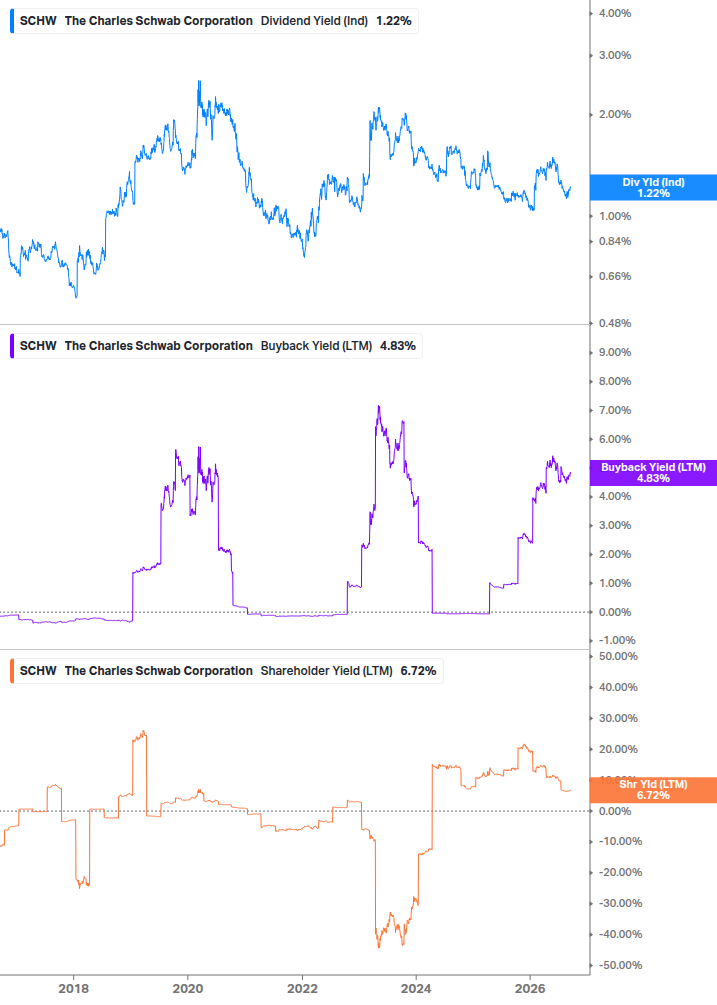The width and height of the screenshot is (717, 1005).
Task: Click the blue color bar of Dividend Yield legend
Action: (12, 21)
